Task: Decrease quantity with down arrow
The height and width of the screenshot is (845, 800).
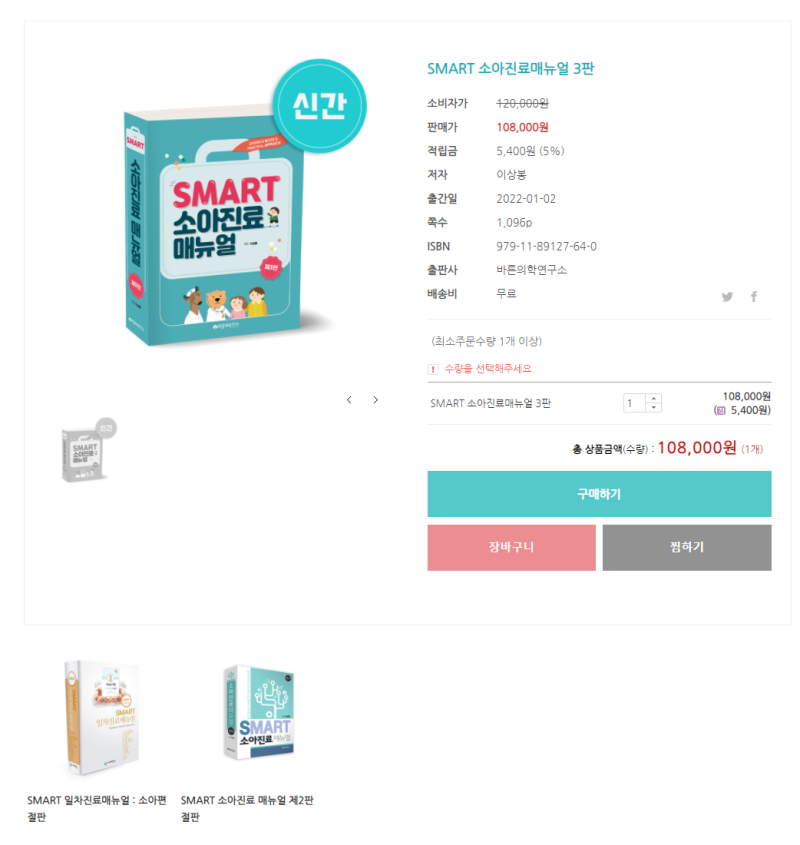Action: point(653,407)
